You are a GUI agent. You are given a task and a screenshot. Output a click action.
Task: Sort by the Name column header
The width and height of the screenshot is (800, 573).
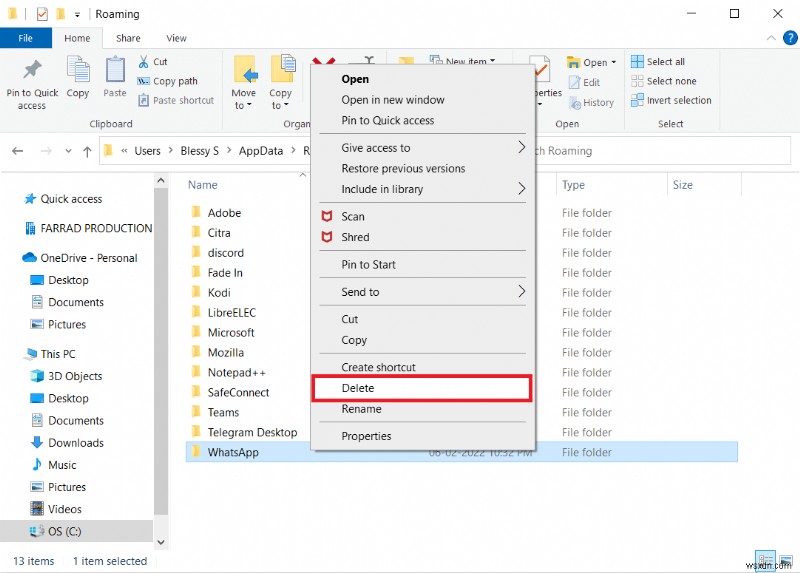tap(203, 185)
